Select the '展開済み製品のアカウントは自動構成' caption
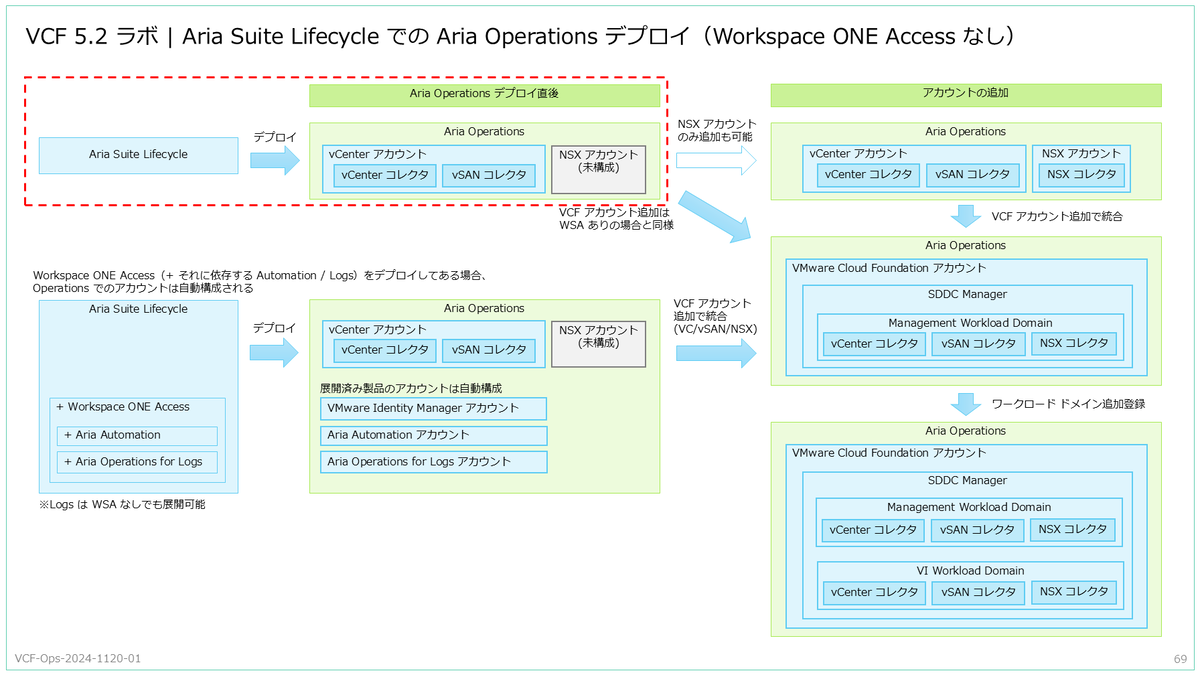 click(410, 387)
